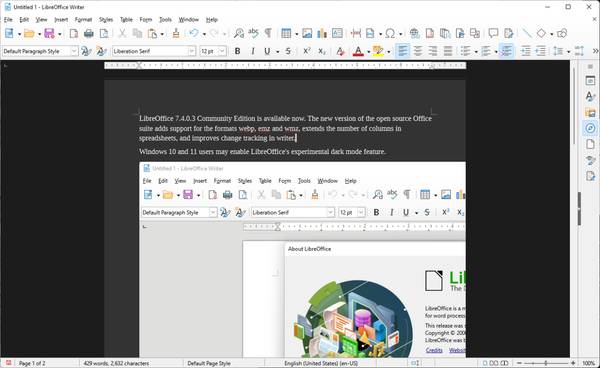Open the Underline style dropdown arrow

click(x=277, y=52)
